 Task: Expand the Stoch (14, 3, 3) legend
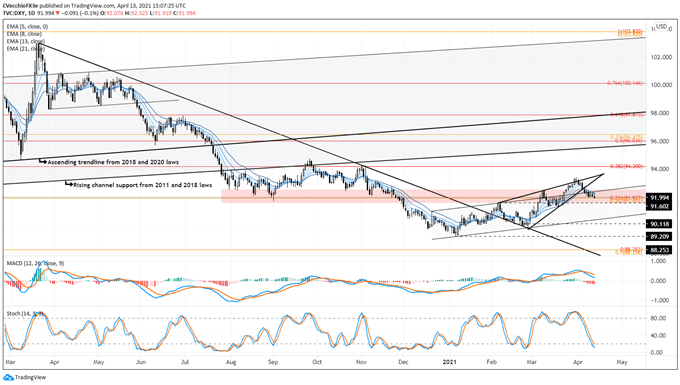(25, 313)
